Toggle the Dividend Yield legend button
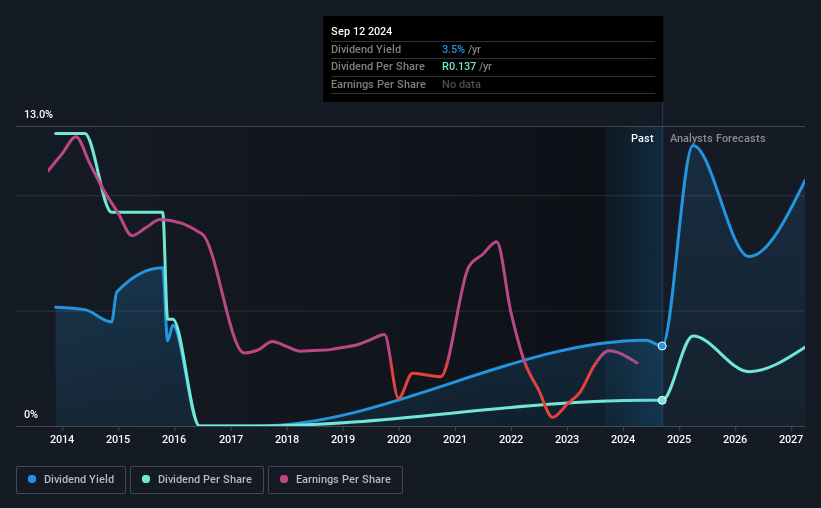Screen dimensions: 821x508 (71, 480)
